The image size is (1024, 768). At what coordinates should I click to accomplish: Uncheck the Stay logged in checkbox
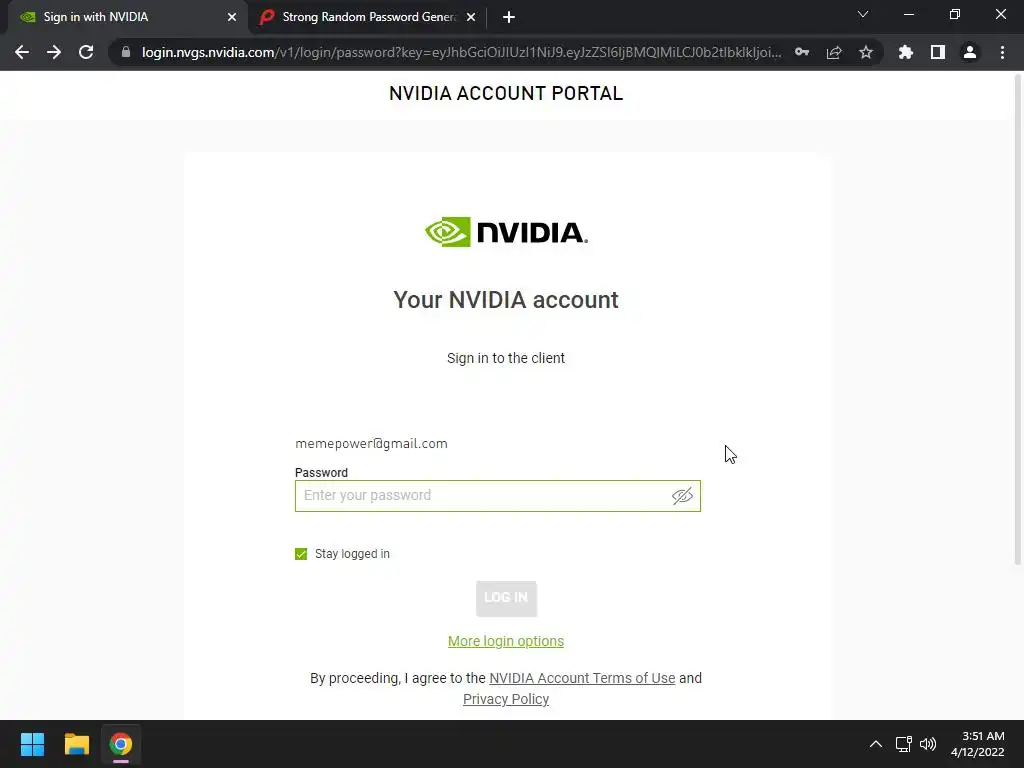[x=301, y=554]
